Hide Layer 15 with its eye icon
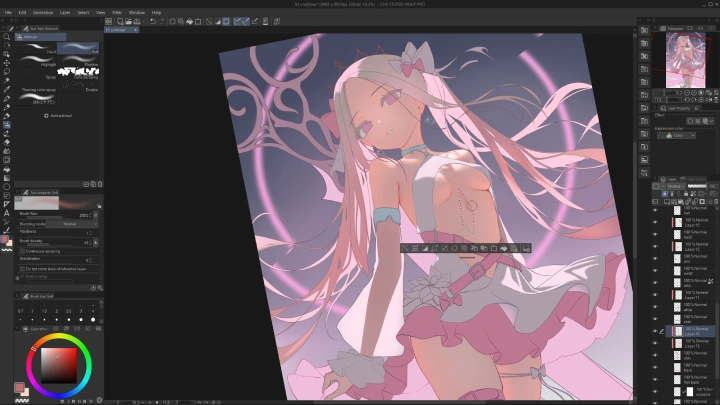Viewport: 720px width, 405px height. pyautogui.click(x=655, y=222)
